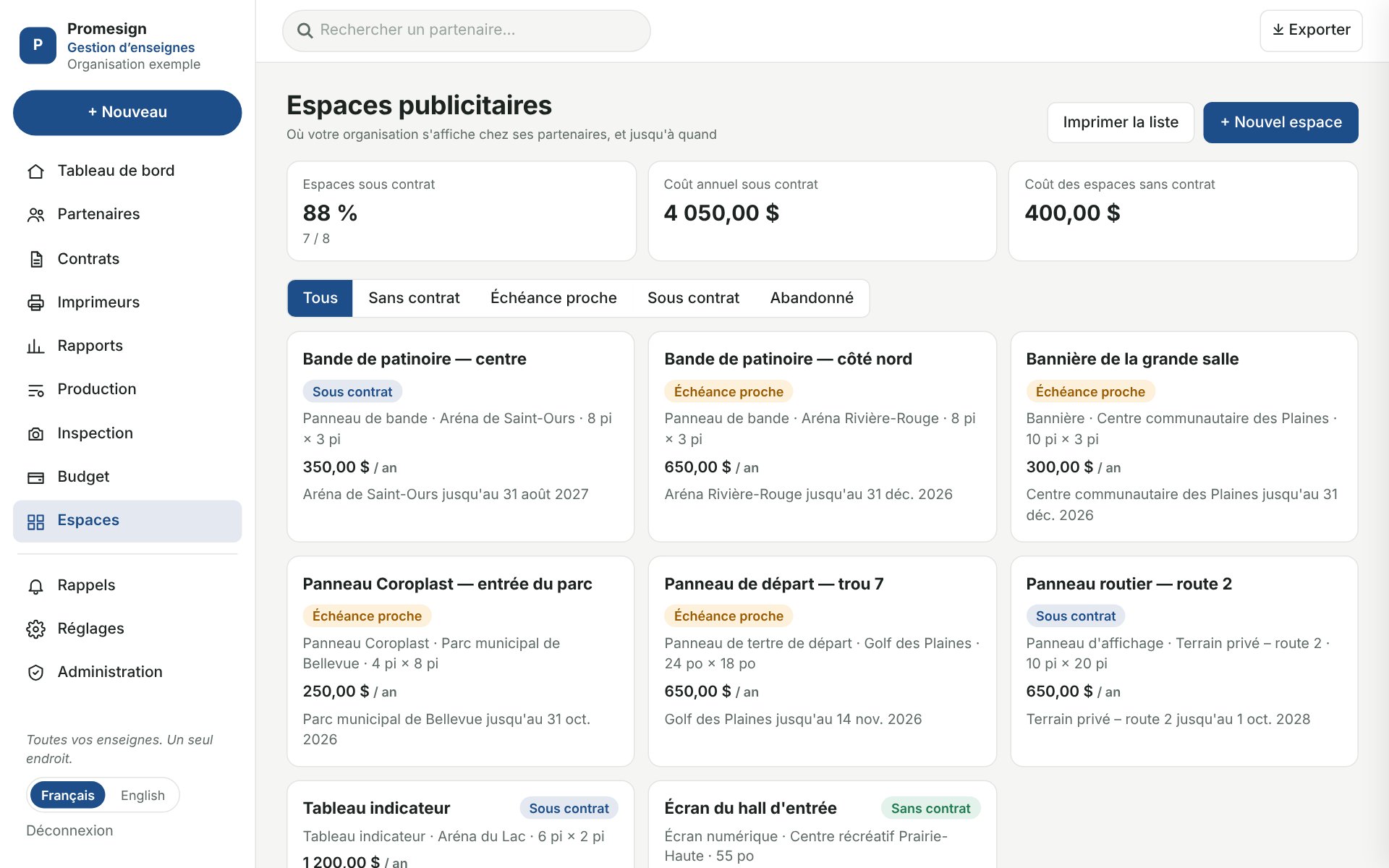The height and width of the screenshot is (868, 1389).
Task: Click the Espaces grid icon
Action: (35, 522)
